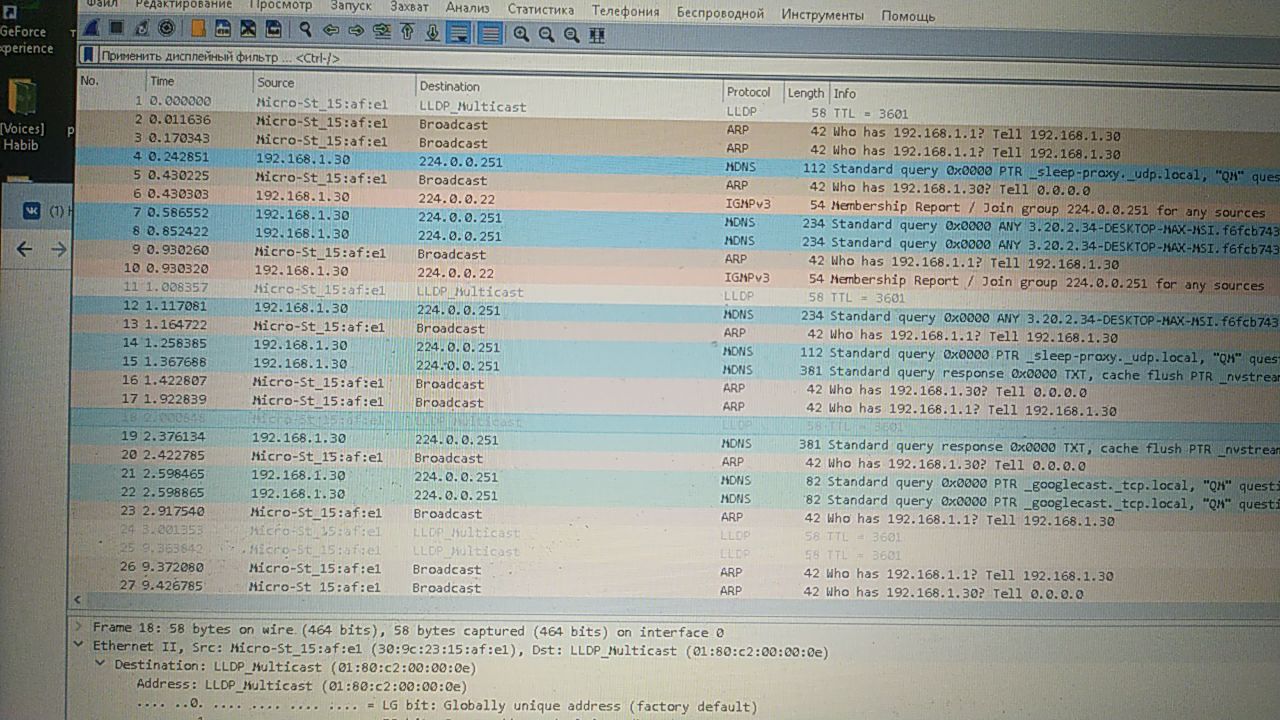
Task: Jump to the first packet
Action: [407, 31]
